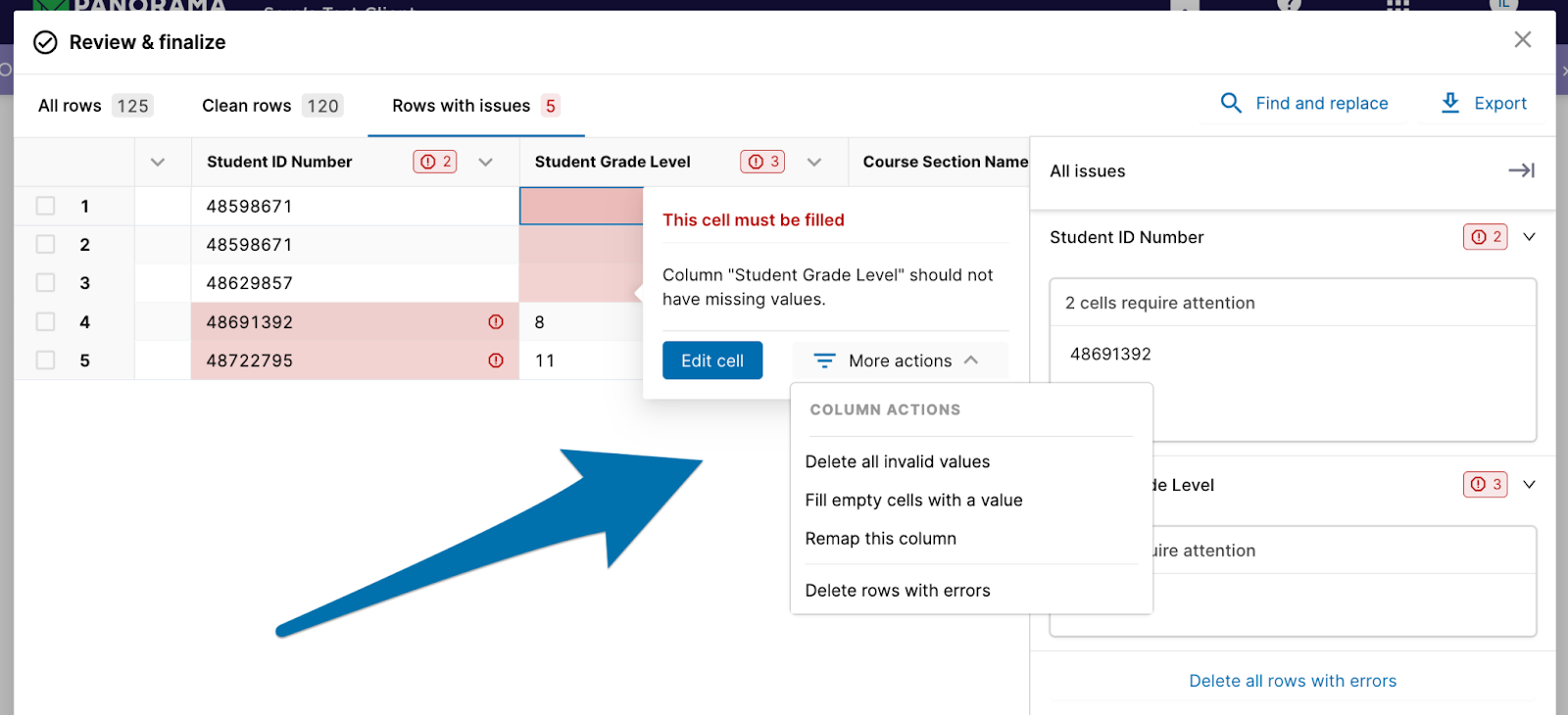Open Student ID Number column dropdown chevron
Screen dimensions: 1568x715
point(485,163)
